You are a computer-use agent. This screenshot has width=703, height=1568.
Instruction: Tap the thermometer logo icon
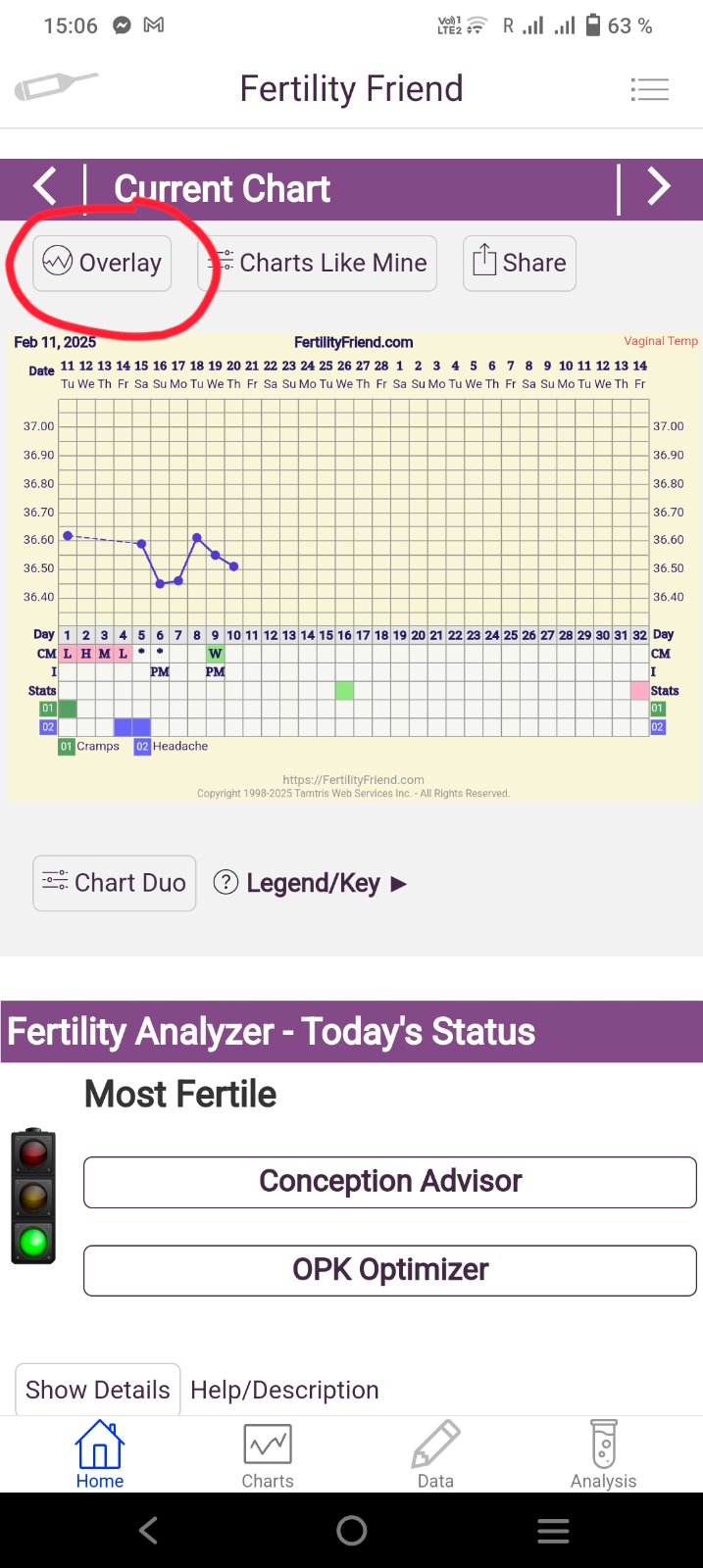click(x=55, y=86)
